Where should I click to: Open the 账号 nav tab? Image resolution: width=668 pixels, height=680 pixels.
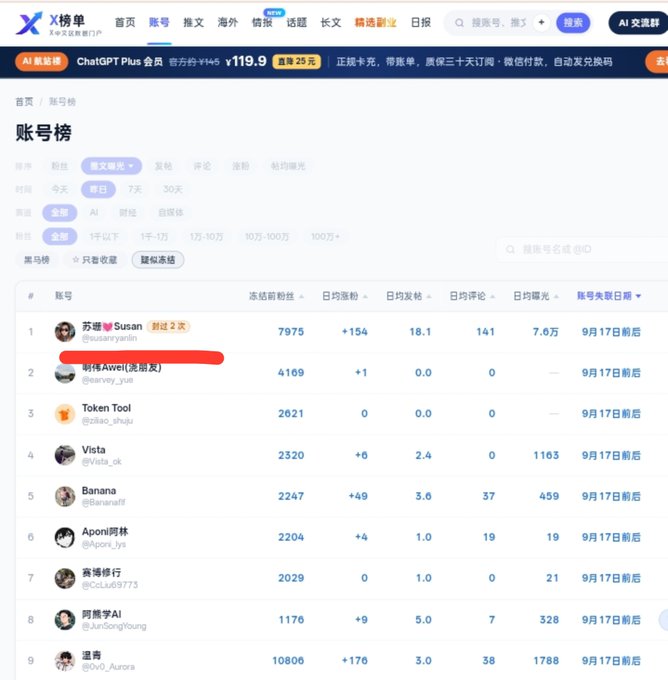(x=159, y=23)
